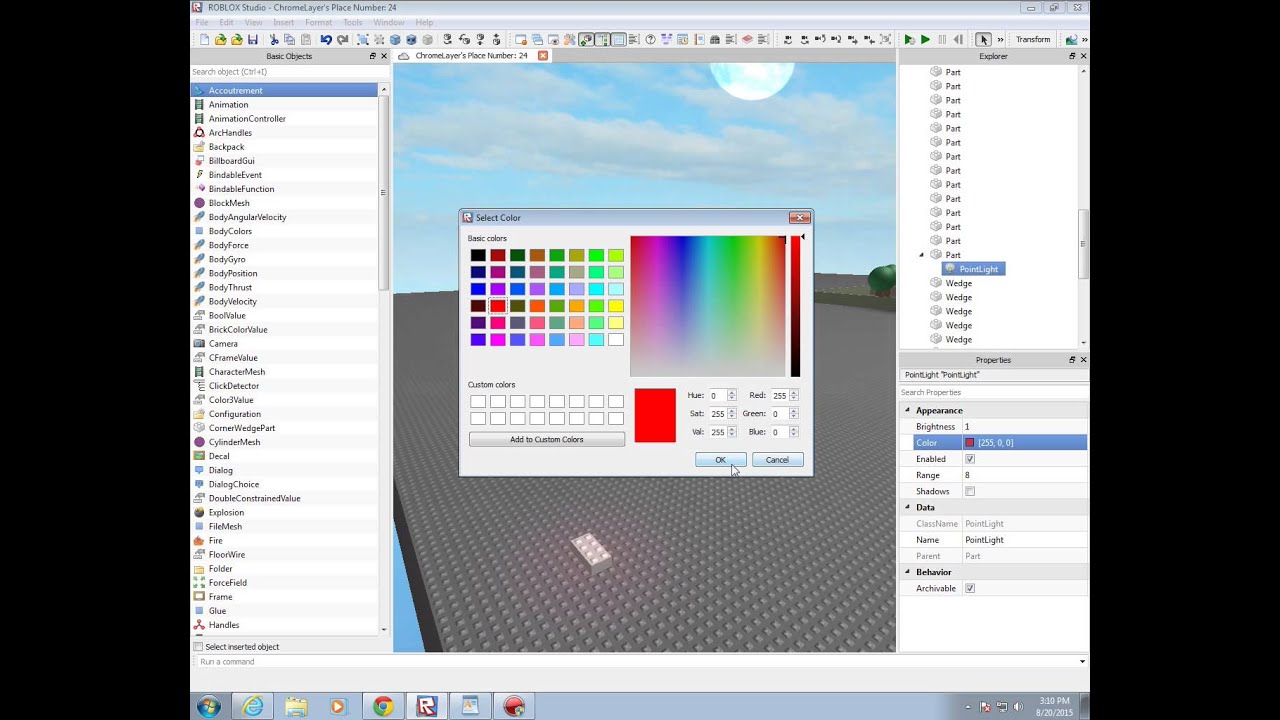1280x720 pixels.
Task: Click the Explosion object icon in list
Action: [x=200, y=512]
